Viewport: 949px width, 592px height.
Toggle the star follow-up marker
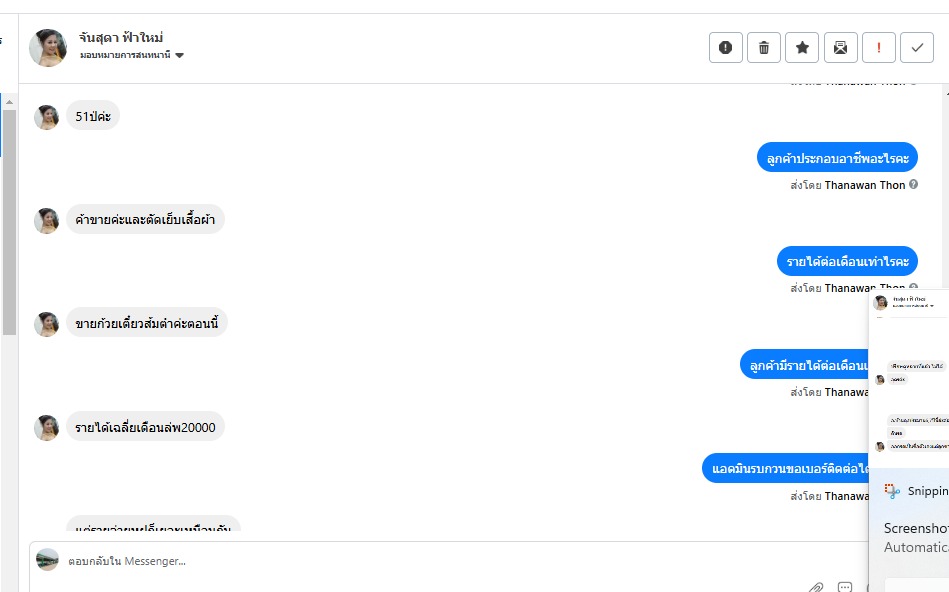click(x=802, y=47)
